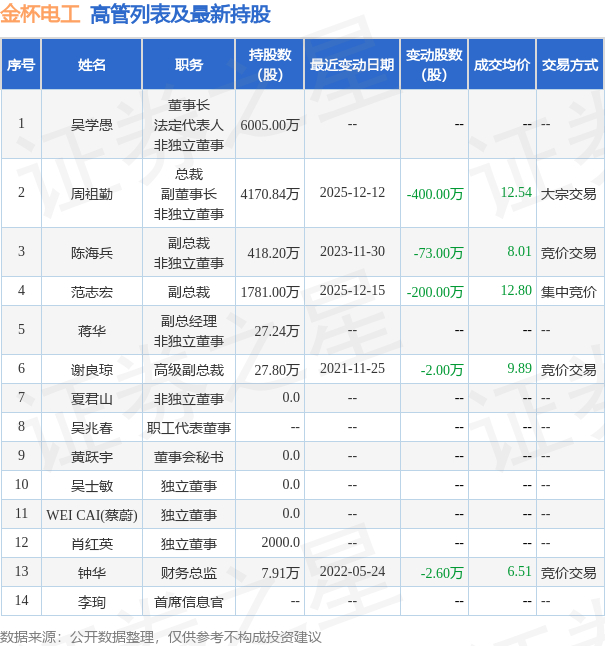This screenshot has height=646, width=605.
Task: Click the date 2023-11-30
Action: click(x=352, y=251)
